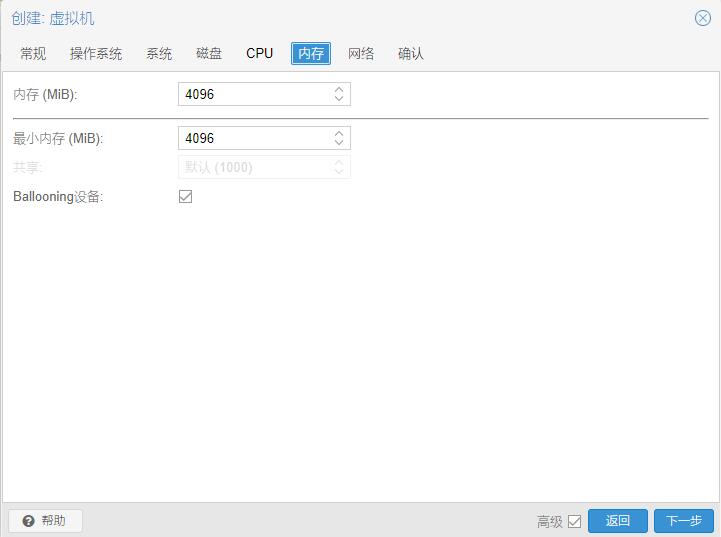Focus the 最小内存 (MiB) input field

tap(255, 138)
